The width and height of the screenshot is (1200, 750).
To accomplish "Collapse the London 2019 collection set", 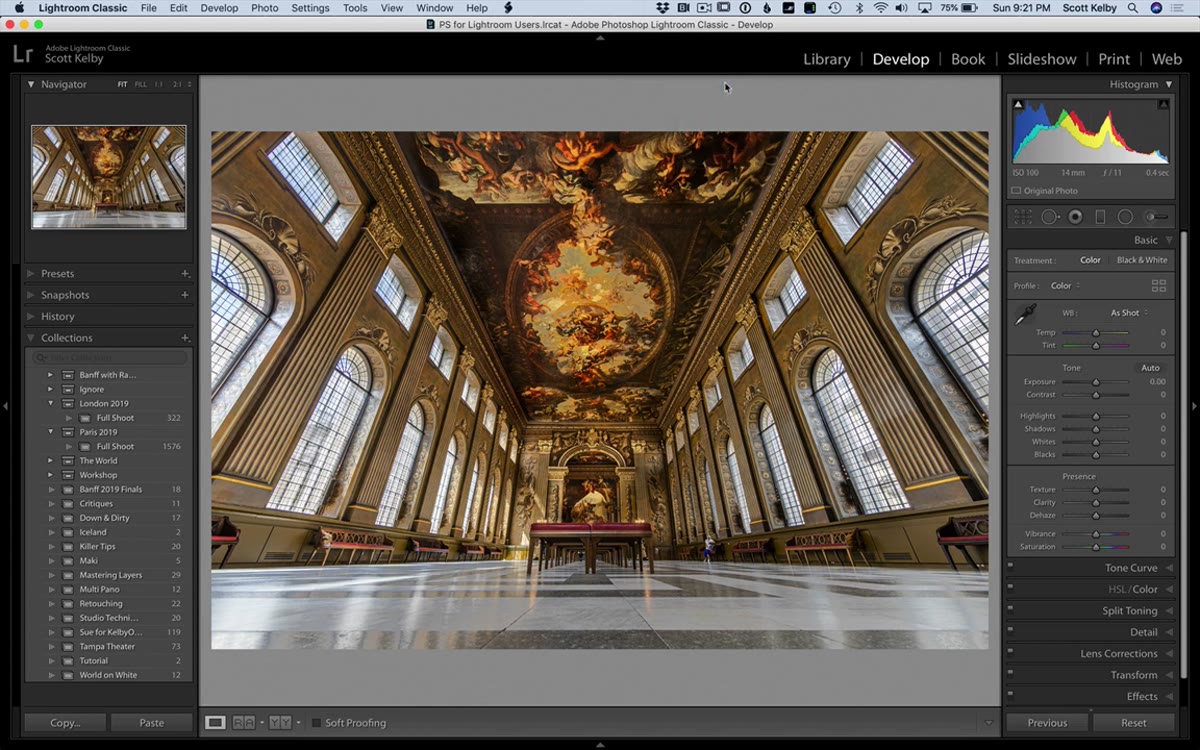I will tap(50, 403).
